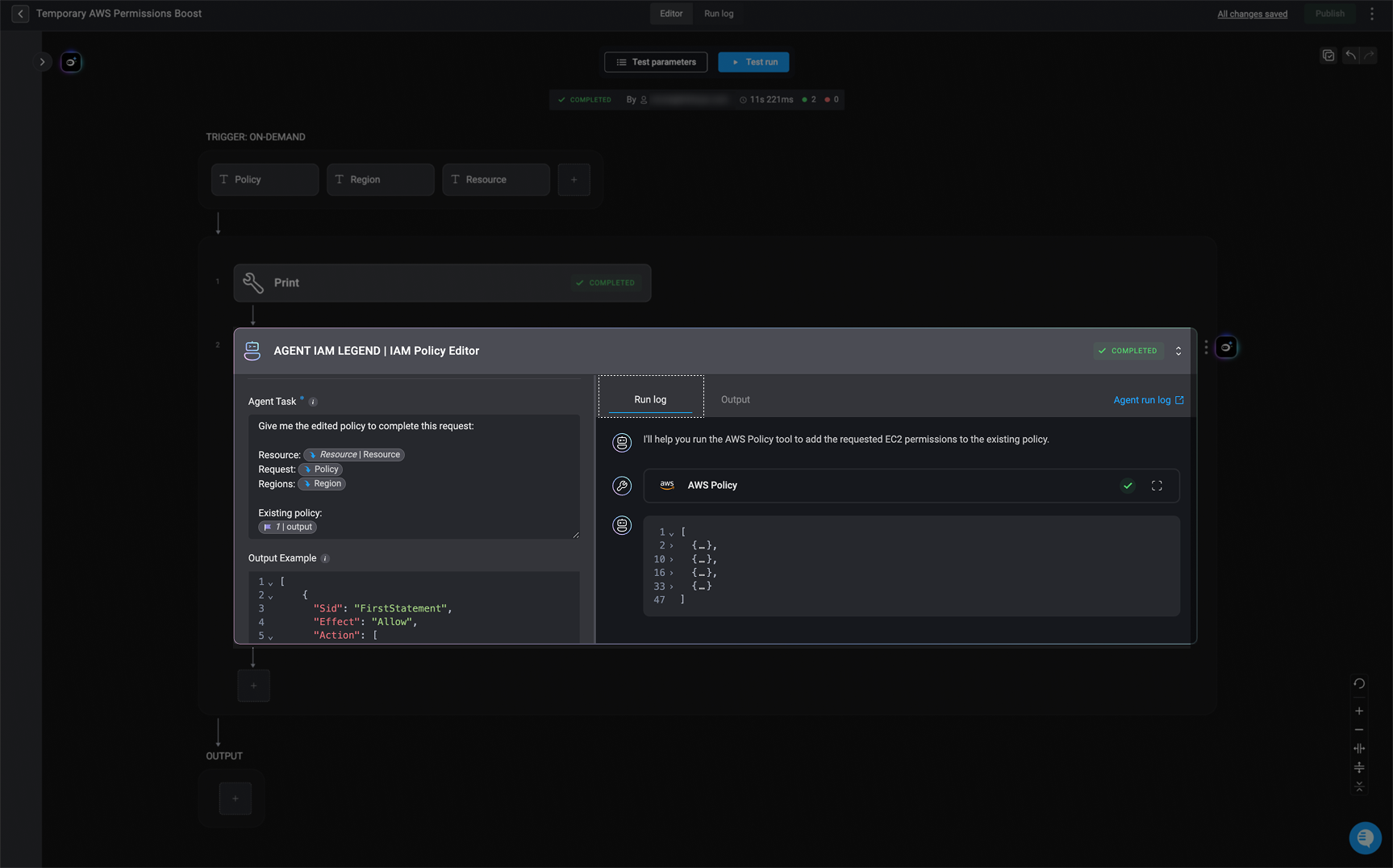Fit canvas height vertically
The height and width of the screenshot is (868, 1393).
(x=1359, y=767)
